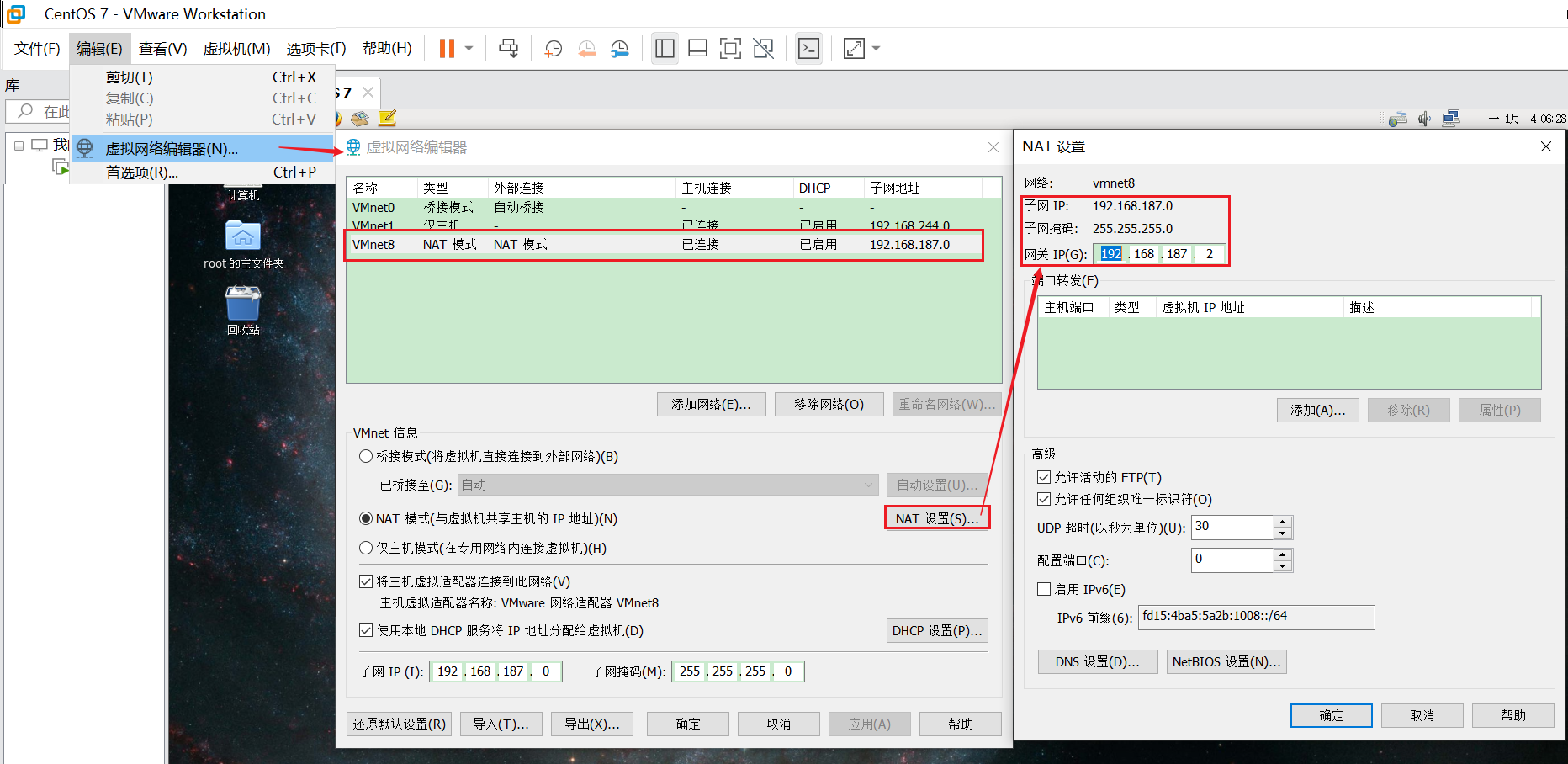
Task: Show or hide the library panel
Action: [665, 48]
